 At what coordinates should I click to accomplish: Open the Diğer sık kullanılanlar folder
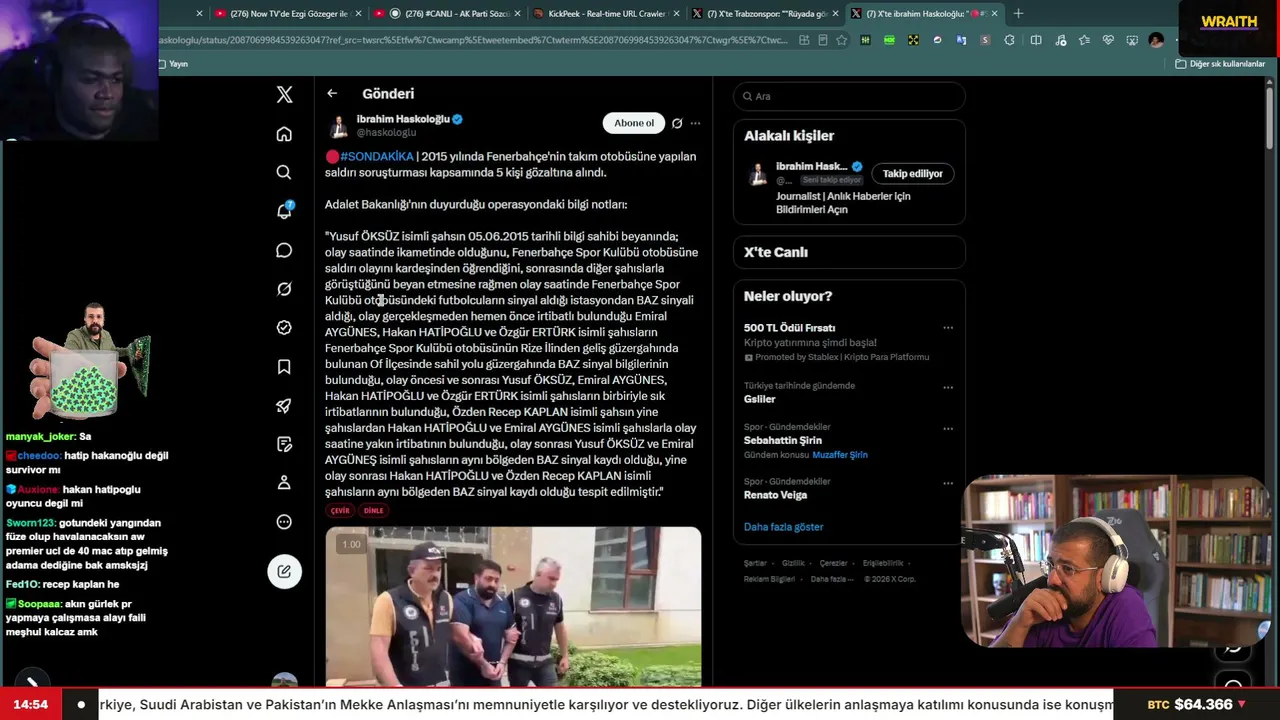point(1220,64)
